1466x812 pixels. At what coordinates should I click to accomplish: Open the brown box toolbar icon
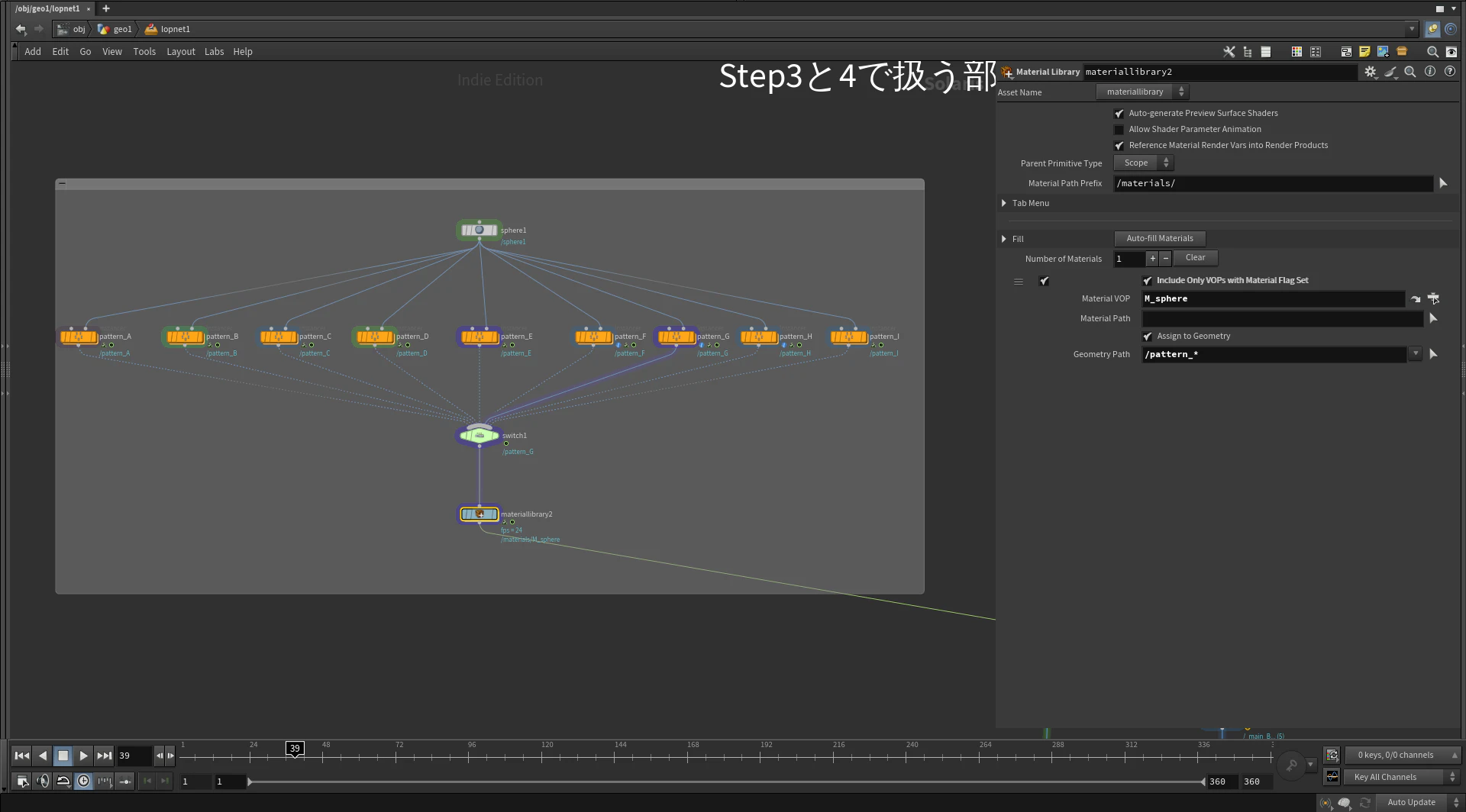pos(1402,52)
